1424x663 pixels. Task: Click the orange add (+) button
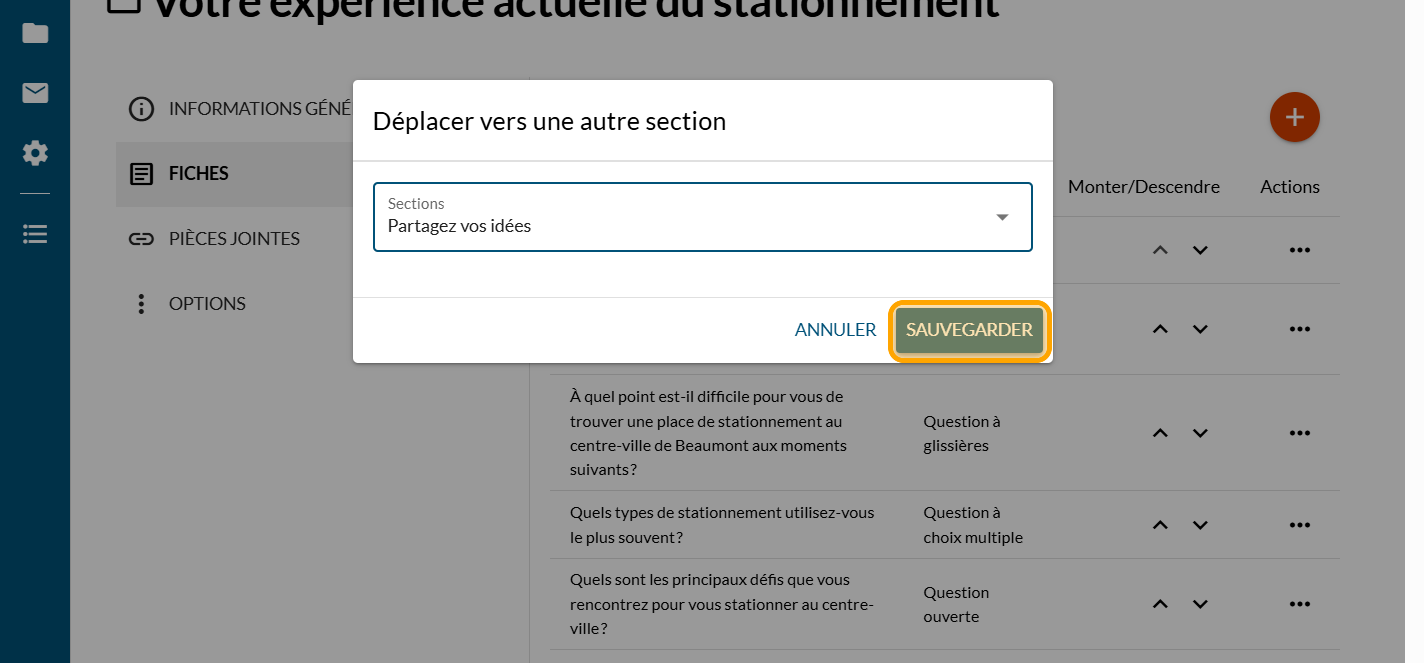click(1294, 117)
